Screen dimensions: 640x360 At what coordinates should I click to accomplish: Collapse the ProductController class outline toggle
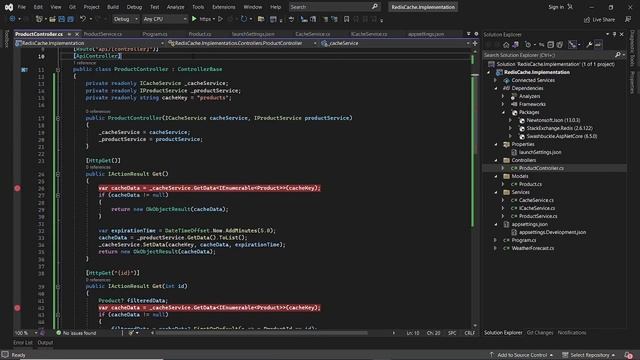point(58,70)
